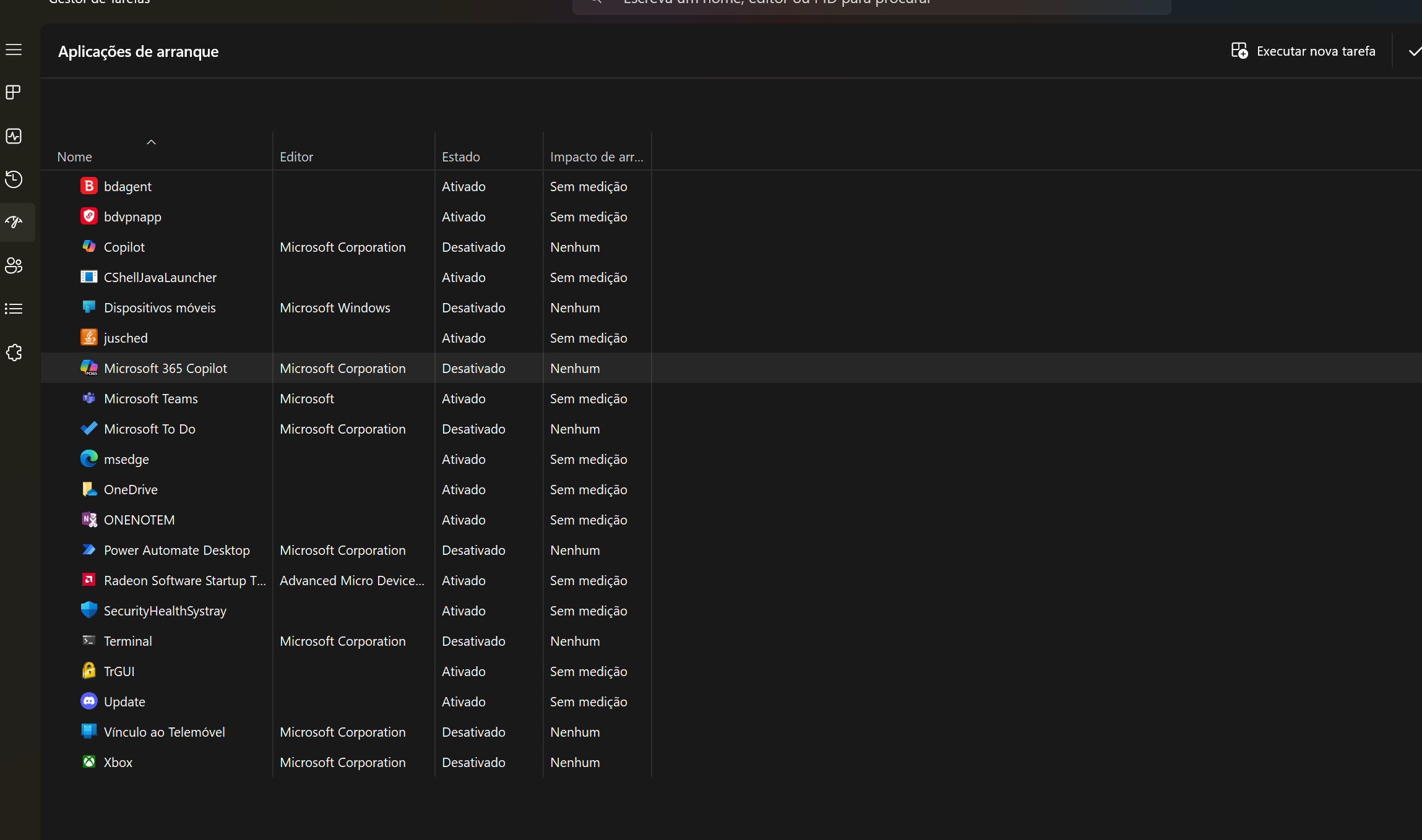
Task: Click the checkmark button beside Executar nova tarefa
Action: pyautogui.click(x=1415, y=51)
